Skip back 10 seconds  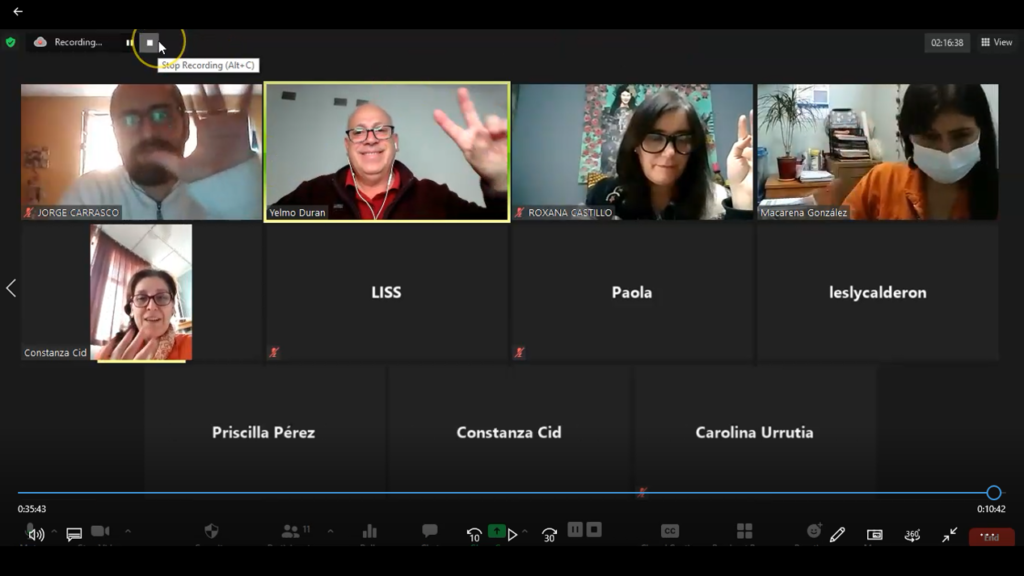click(x=474, y=535)
